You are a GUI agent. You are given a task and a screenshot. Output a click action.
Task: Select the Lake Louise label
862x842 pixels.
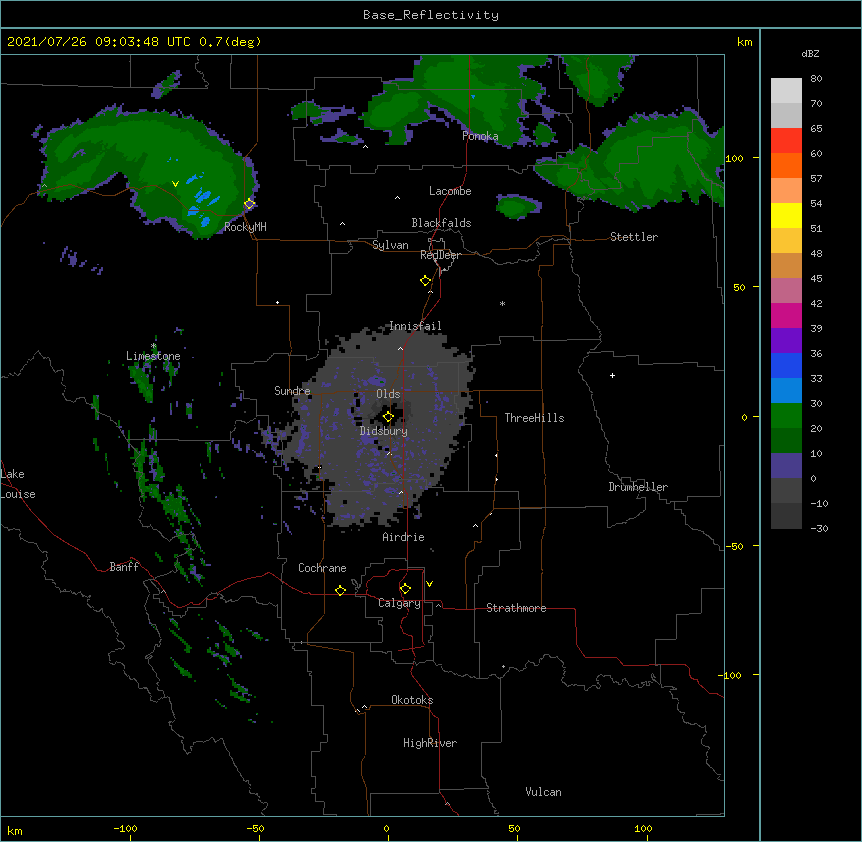[18, 484]
